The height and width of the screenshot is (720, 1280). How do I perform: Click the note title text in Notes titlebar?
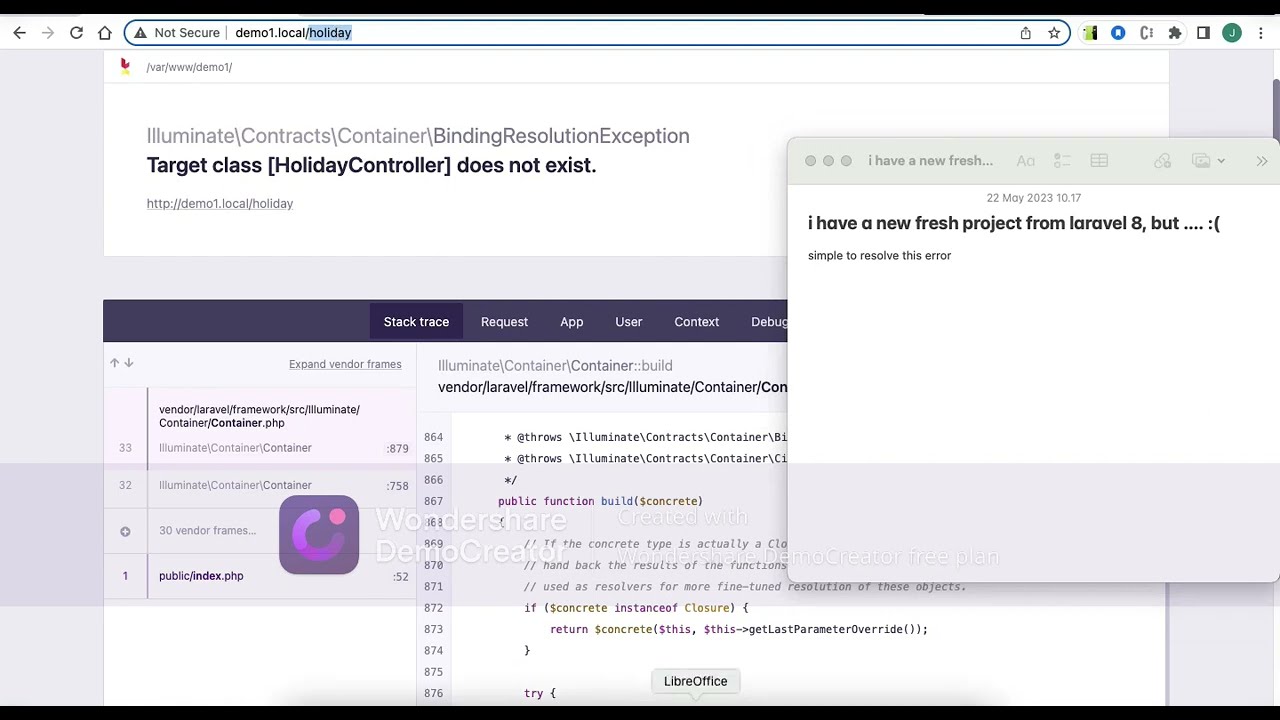(x=930, y=161)
